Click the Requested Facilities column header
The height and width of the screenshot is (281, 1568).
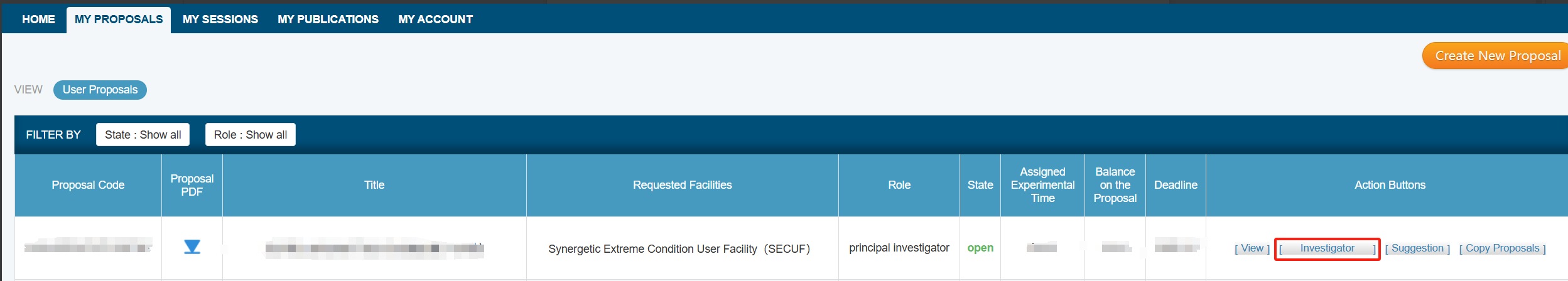[x=682, y=185]
